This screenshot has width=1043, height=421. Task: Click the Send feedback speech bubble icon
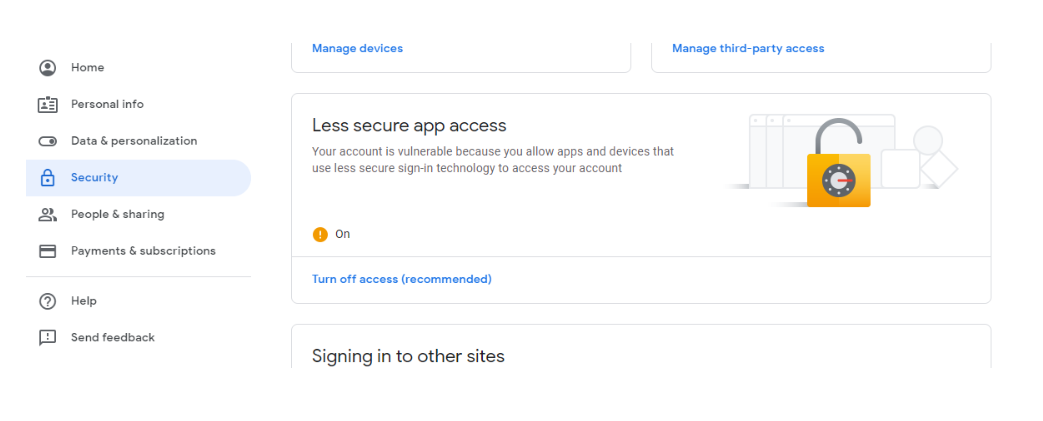click(x=47, y=338)
